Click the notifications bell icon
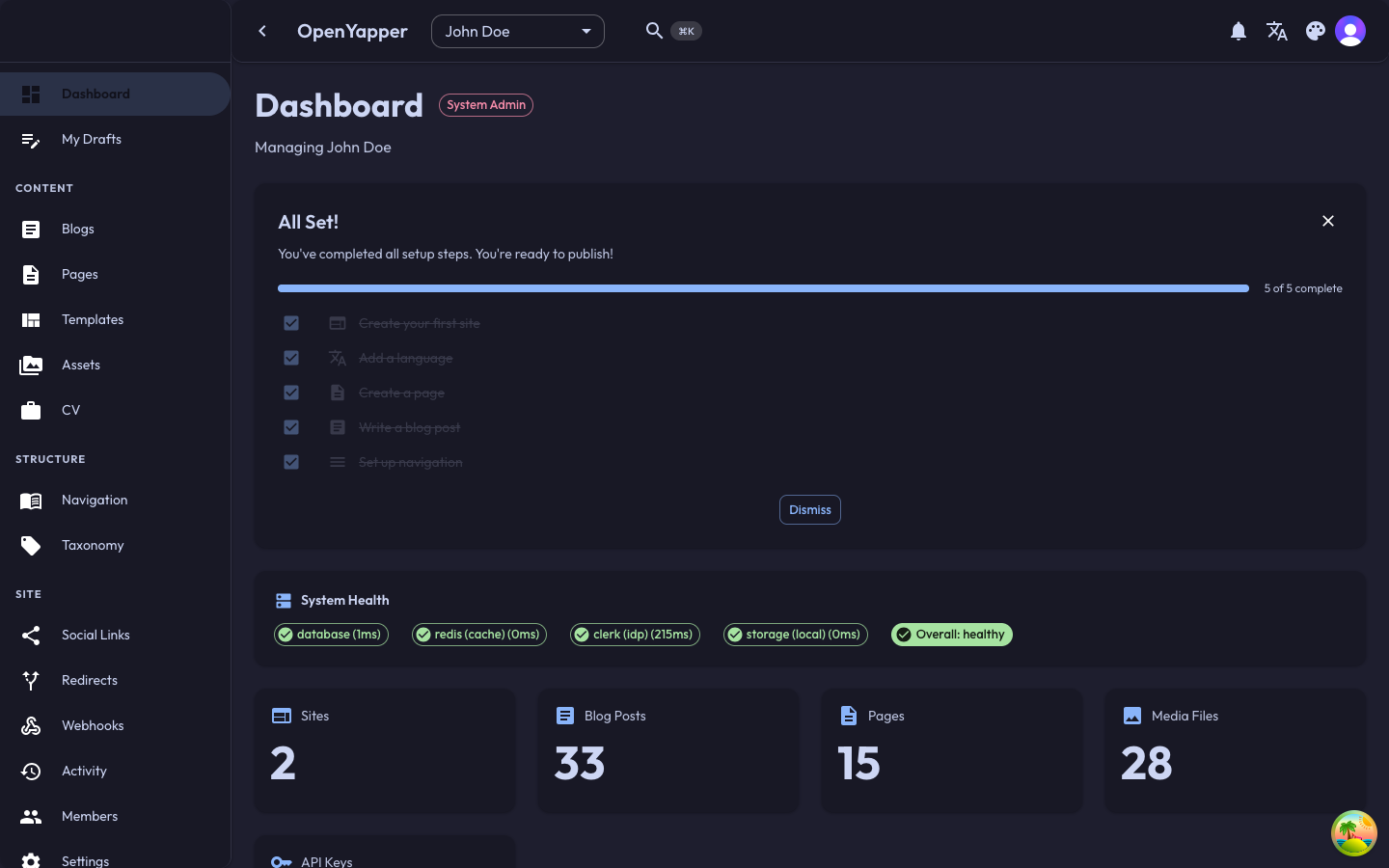 1239,31
